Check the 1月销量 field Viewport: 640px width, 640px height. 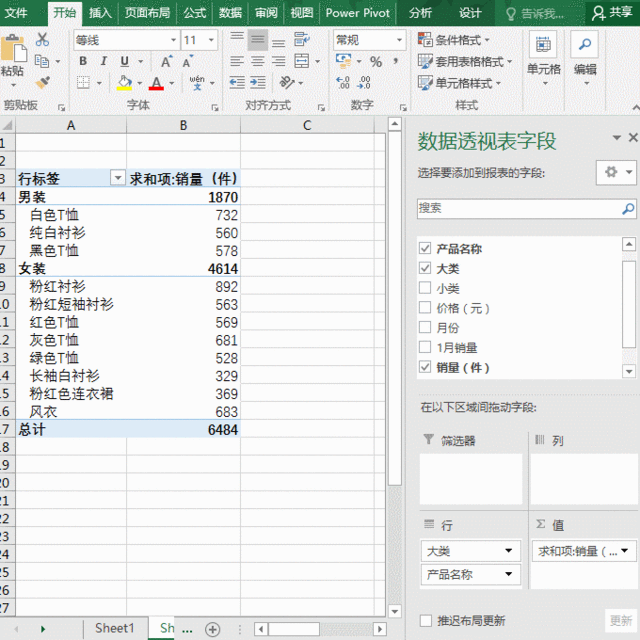pyautogui.click(x=425, y=347)
